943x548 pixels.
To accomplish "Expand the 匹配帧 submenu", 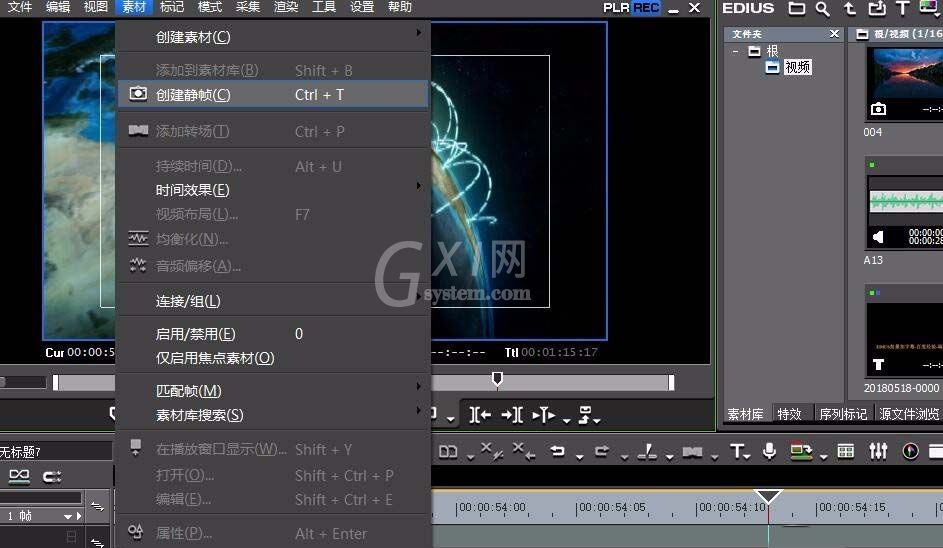I will click(273, 391).
